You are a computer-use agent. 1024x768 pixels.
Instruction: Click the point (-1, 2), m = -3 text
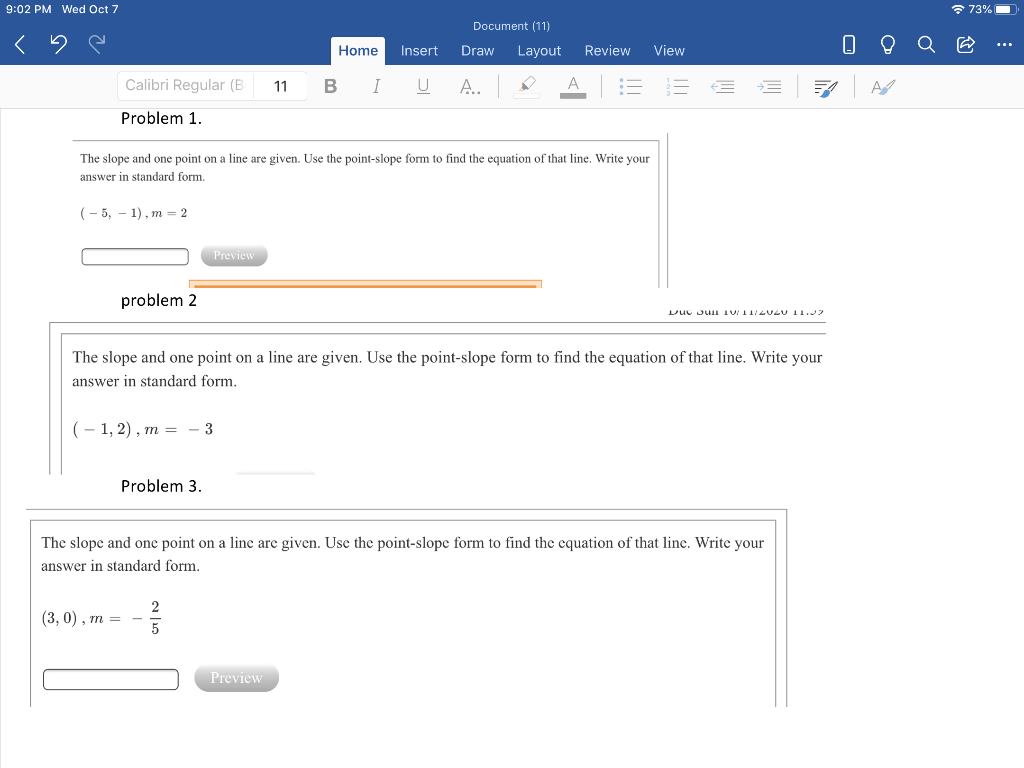point(143,429)
